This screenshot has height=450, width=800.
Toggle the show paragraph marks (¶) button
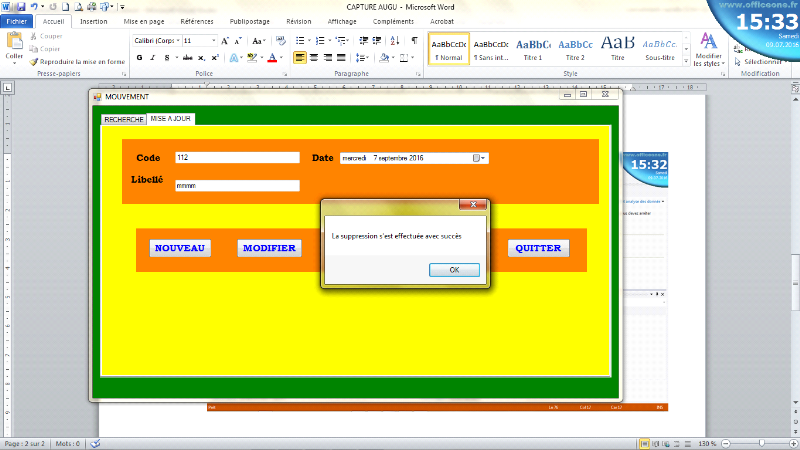pyautogui.click(x=415, y=41)
